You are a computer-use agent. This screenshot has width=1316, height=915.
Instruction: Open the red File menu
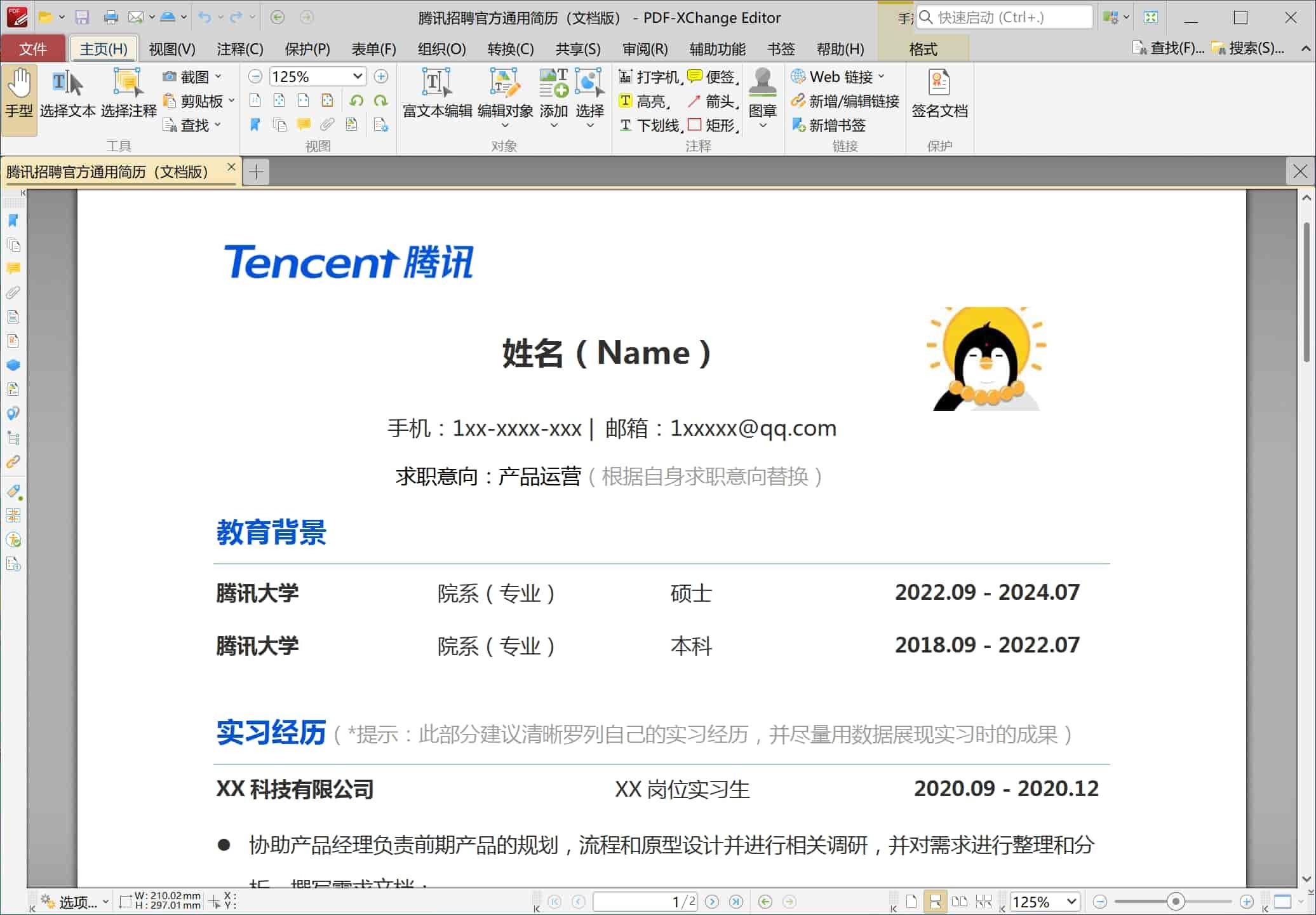tap(33, 49)
